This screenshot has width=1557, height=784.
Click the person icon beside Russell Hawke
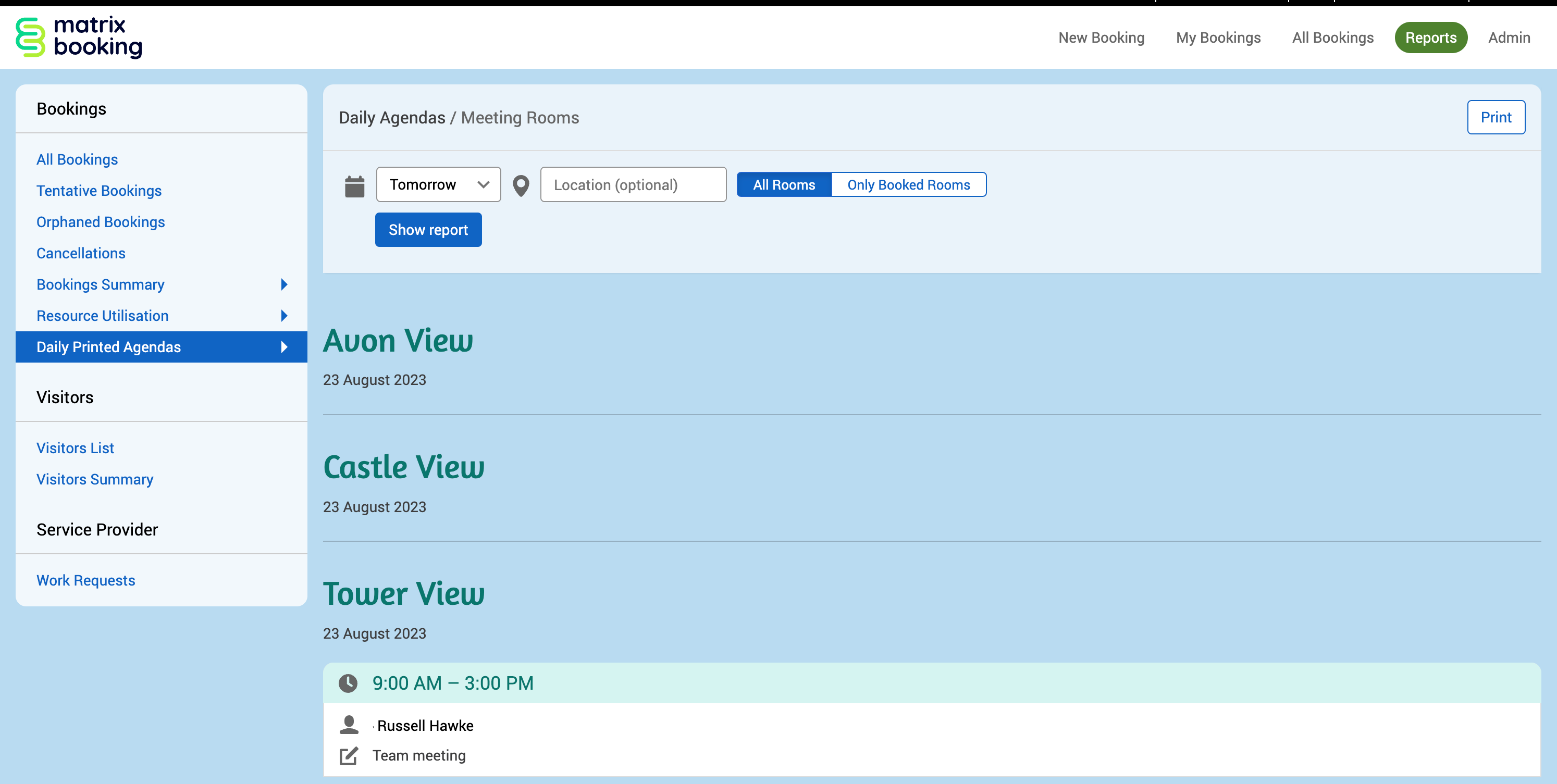pyautogui.click(x=349, y=725)
